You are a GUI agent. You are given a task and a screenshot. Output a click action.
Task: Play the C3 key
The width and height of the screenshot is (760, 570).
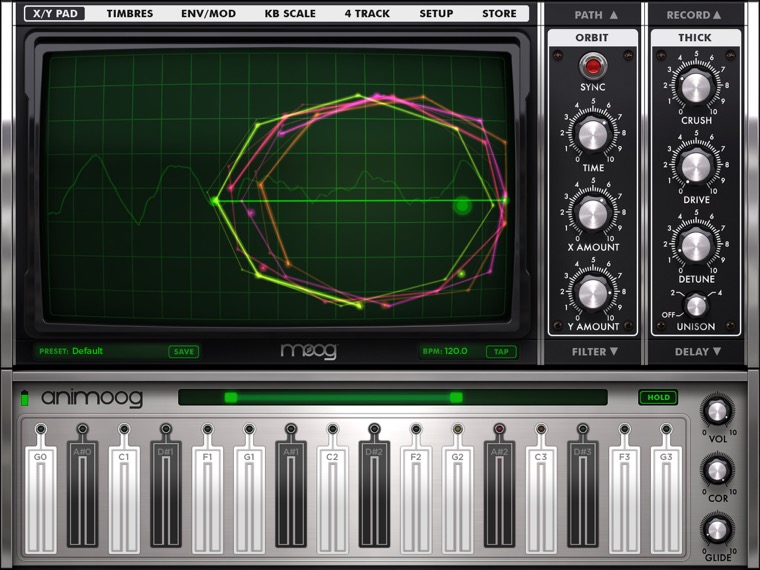click(541, 499)
